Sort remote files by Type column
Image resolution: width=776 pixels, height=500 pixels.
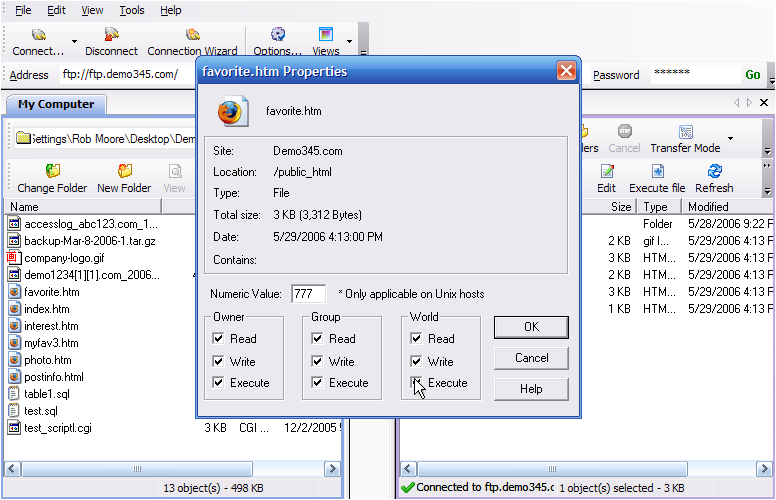(x=659, y=206)
